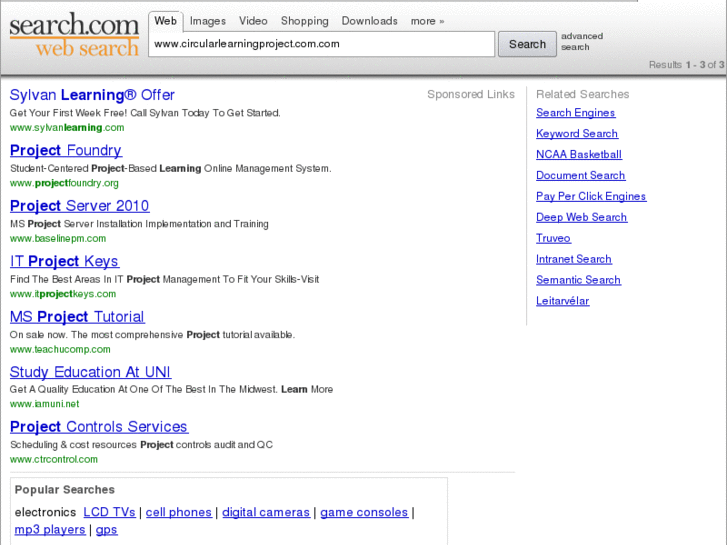The width and height of the screenshot is (727, 545).
Task: Open digital cameras popular search
Action: 266,512
